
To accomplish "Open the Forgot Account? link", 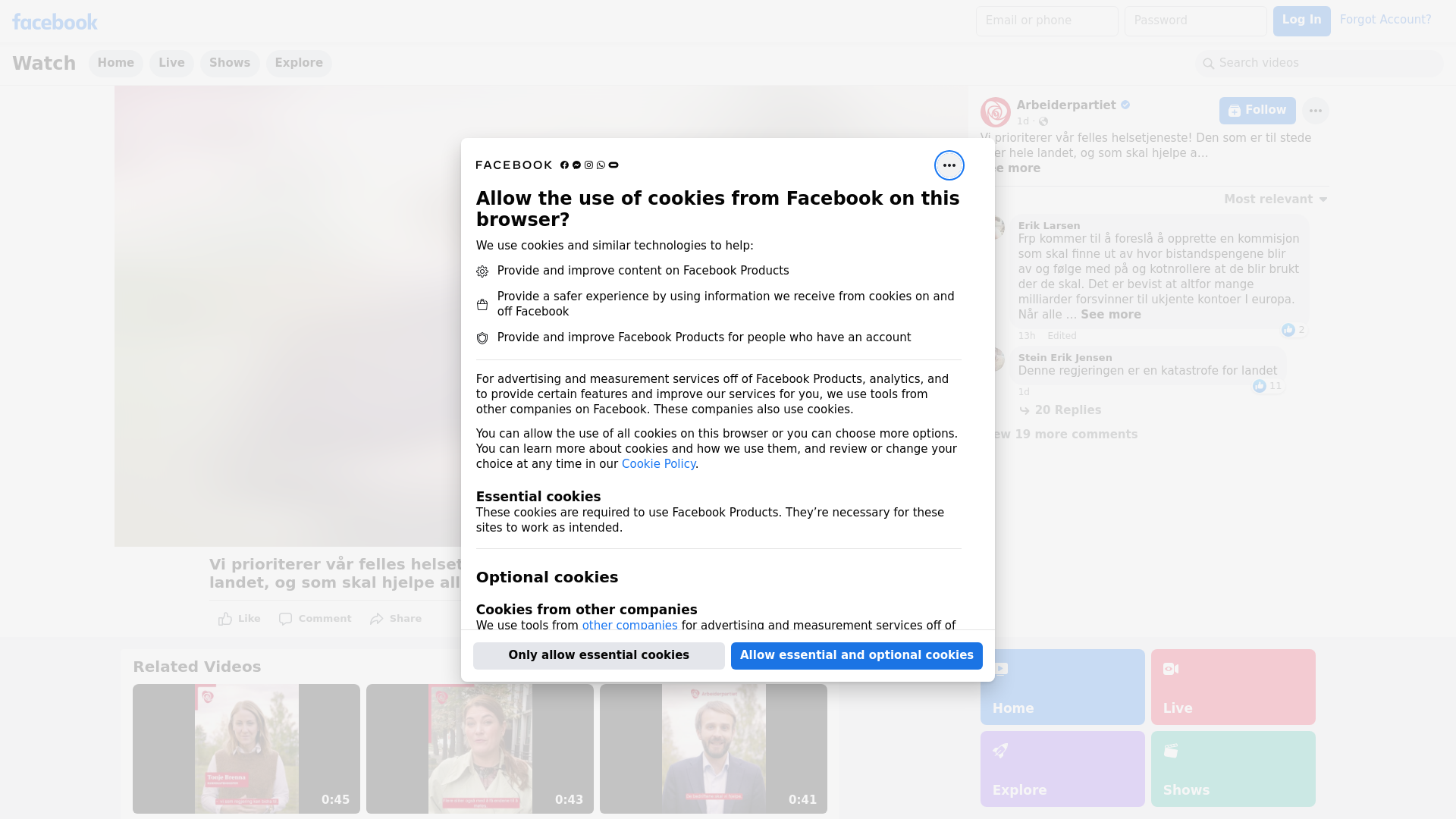I will click(x=1385, y=20).
